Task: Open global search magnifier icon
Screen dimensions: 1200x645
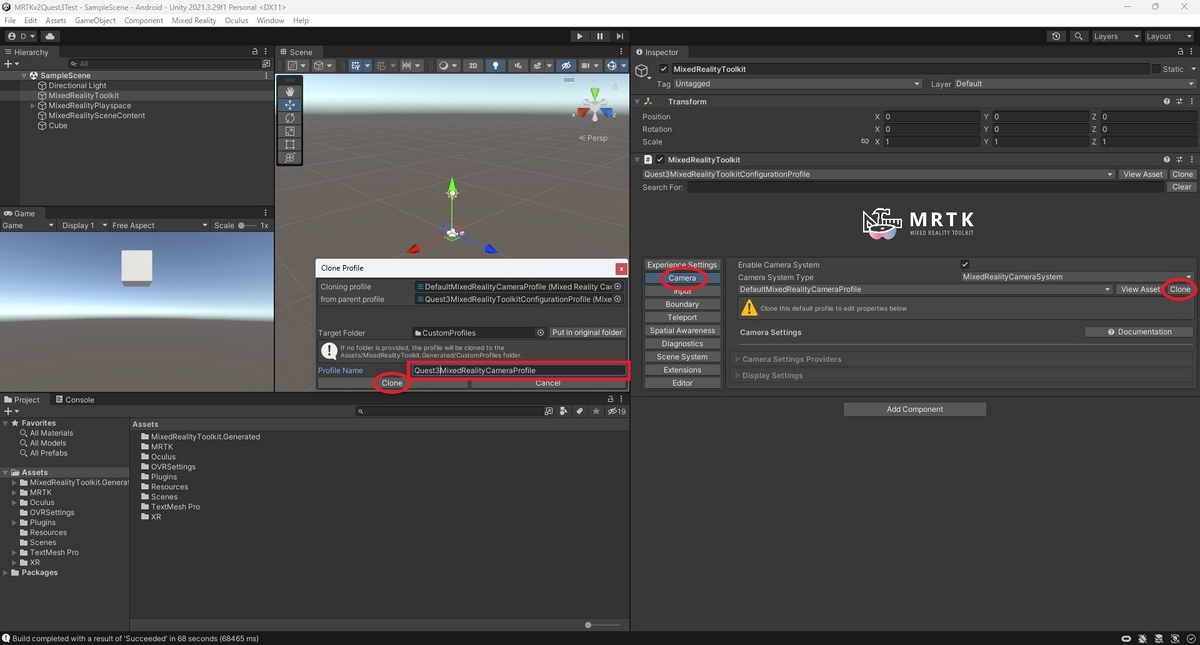Action: point(1079,36)
